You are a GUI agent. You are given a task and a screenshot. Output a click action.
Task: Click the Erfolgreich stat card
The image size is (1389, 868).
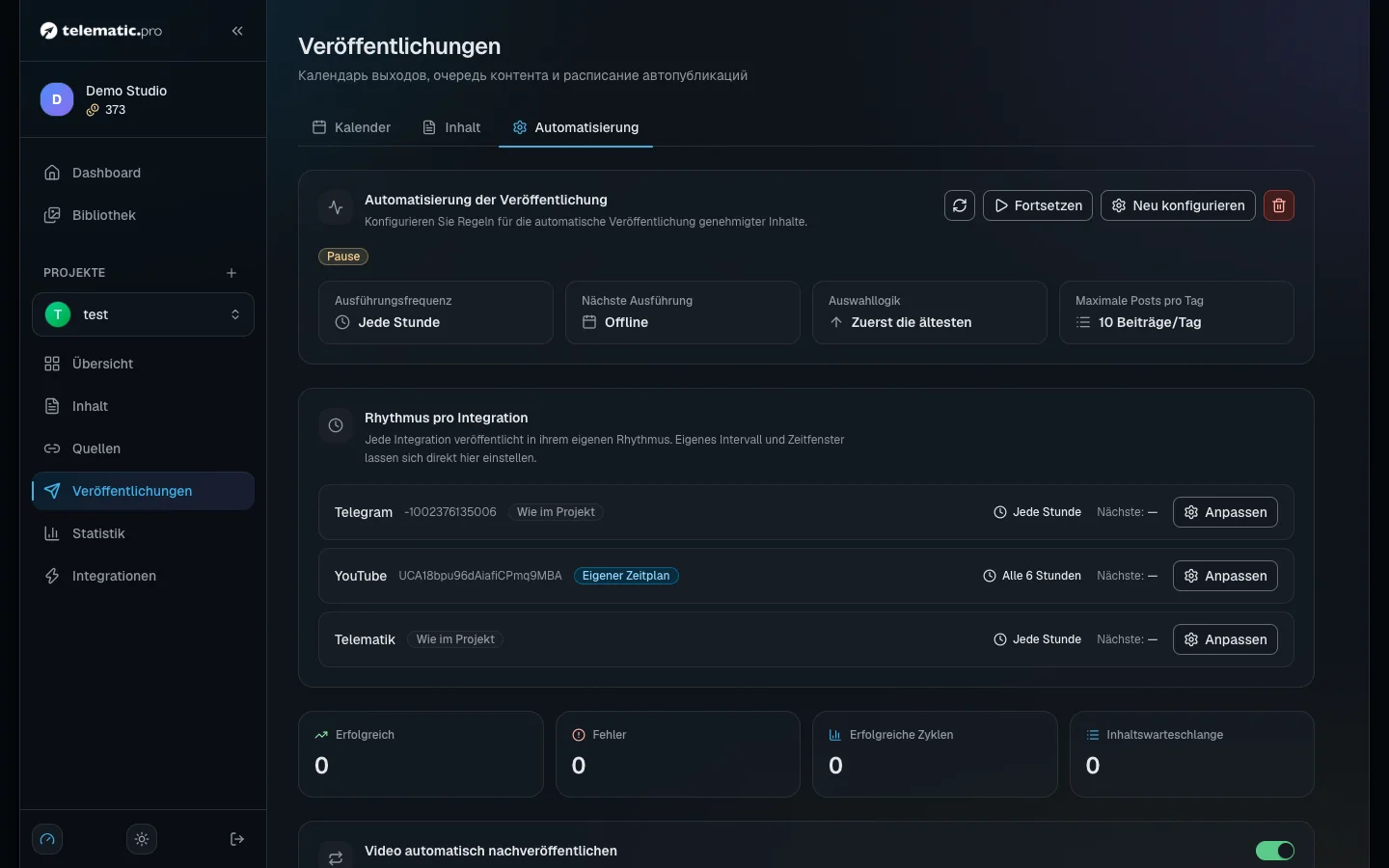pyautogui.click(x=421, y=754)
